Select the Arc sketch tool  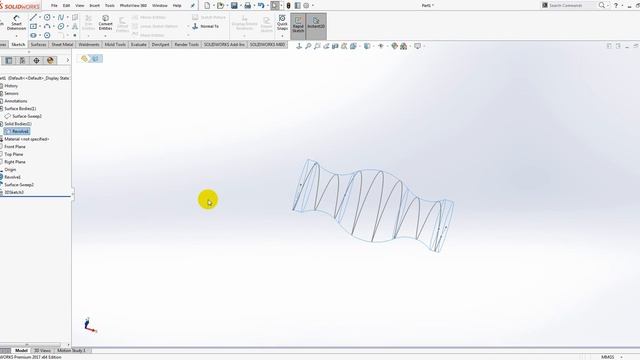(47, 26)
